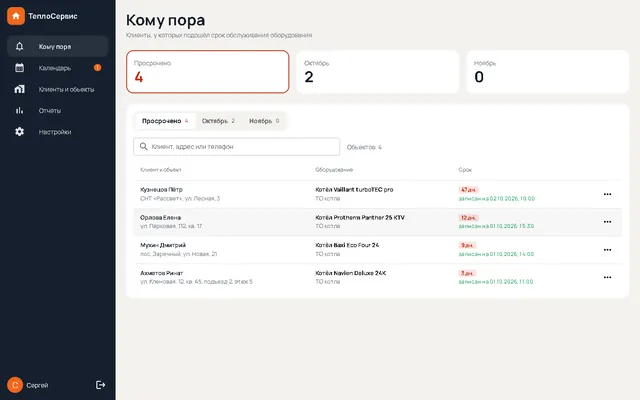Viewport: 640px width, 400px height.
Task: Go to Клиенты и объекты in sidebar
Action: [58, 89]
